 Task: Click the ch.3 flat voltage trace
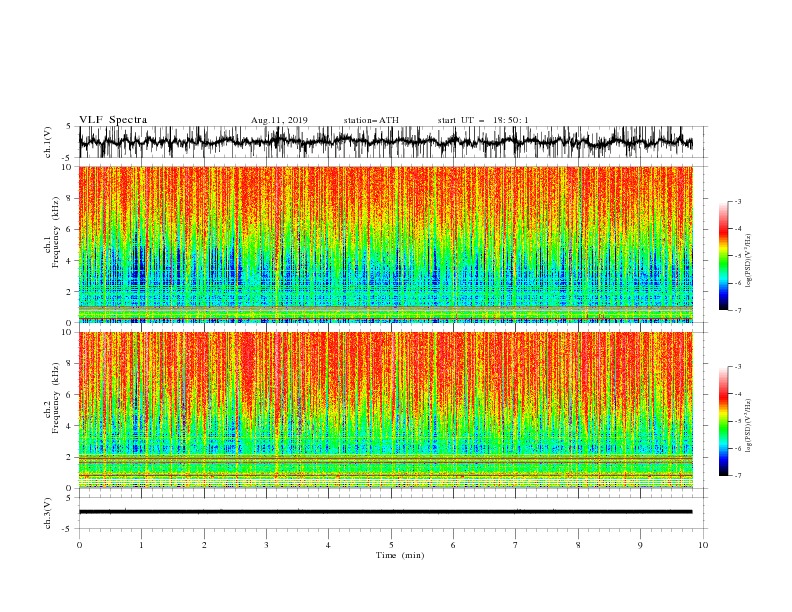point(385,512)
